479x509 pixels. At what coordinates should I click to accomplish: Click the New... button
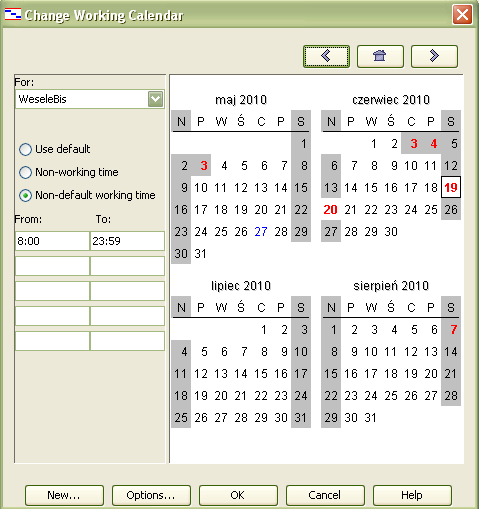tap(64, 495)
